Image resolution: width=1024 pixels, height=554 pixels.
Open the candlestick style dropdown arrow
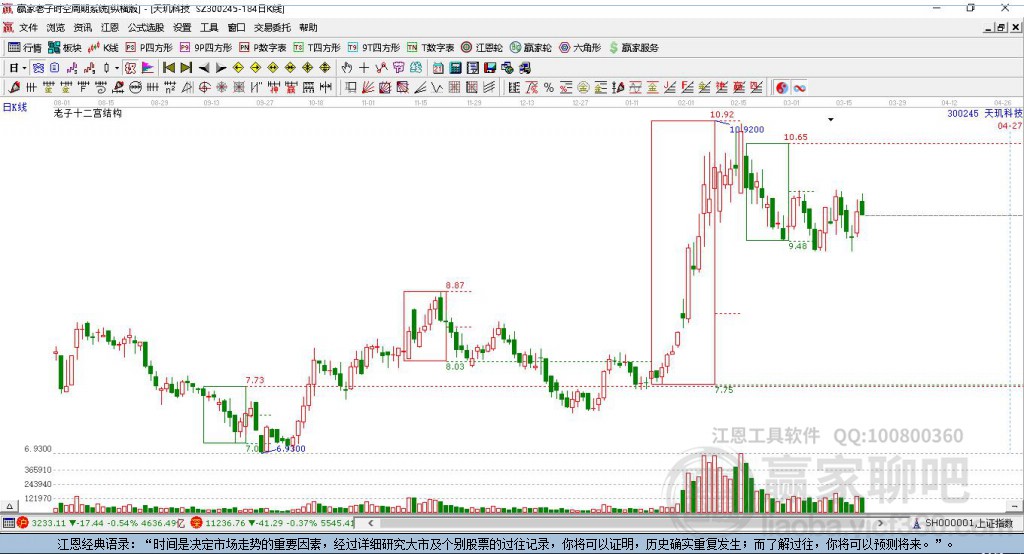click(x=117, y=67)
